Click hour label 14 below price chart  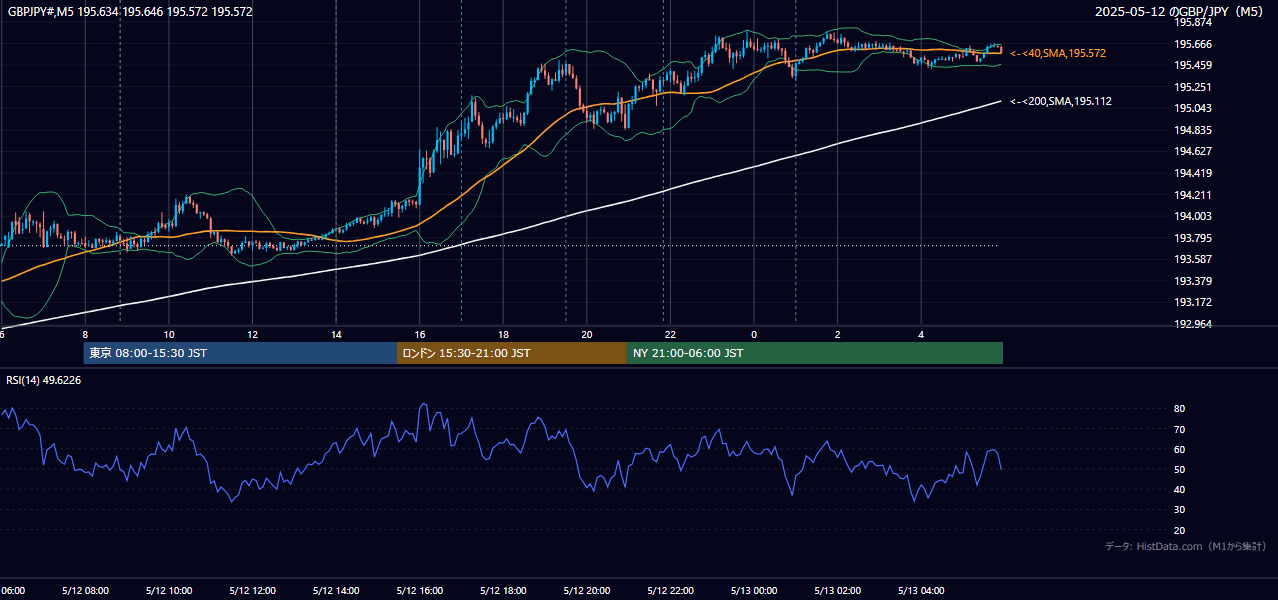coord(336,335)
